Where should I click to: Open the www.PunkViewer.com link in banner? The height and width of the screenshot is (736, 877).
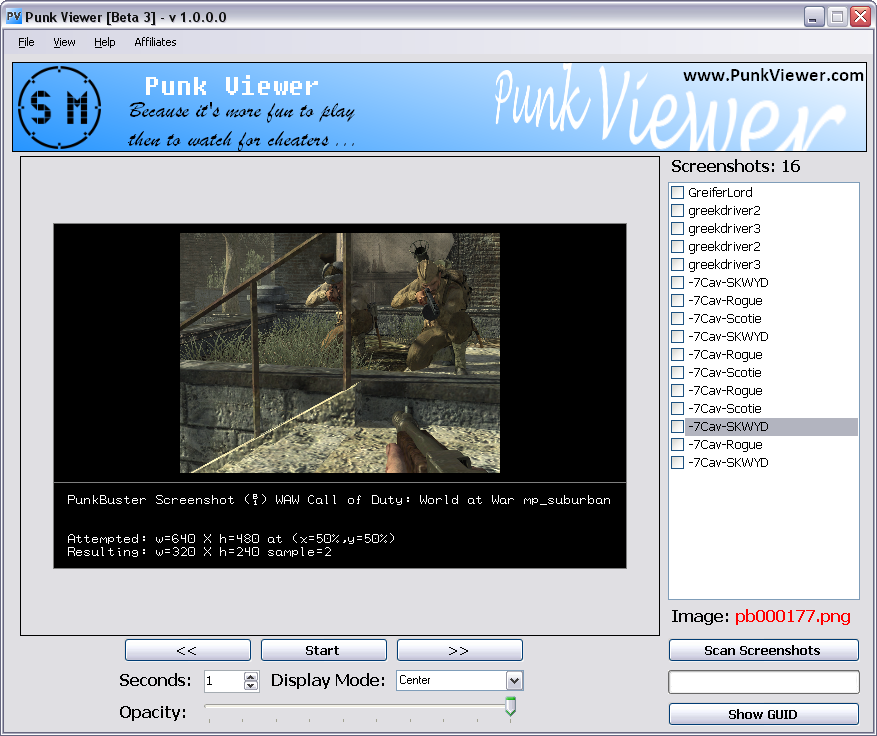point(774,75)
